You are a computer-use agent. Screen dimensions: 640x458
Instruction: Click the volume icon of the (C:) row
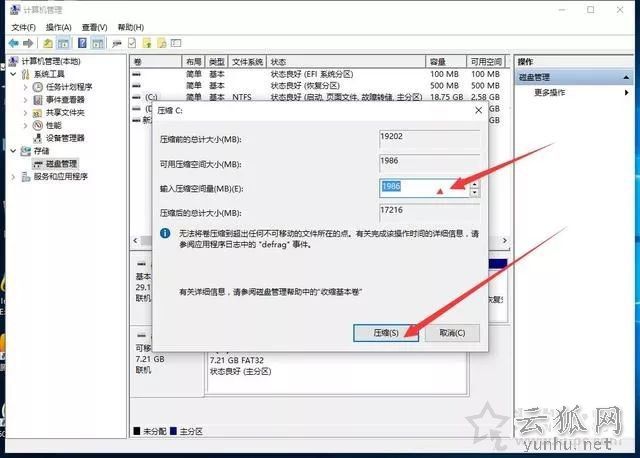coord(137,97)
